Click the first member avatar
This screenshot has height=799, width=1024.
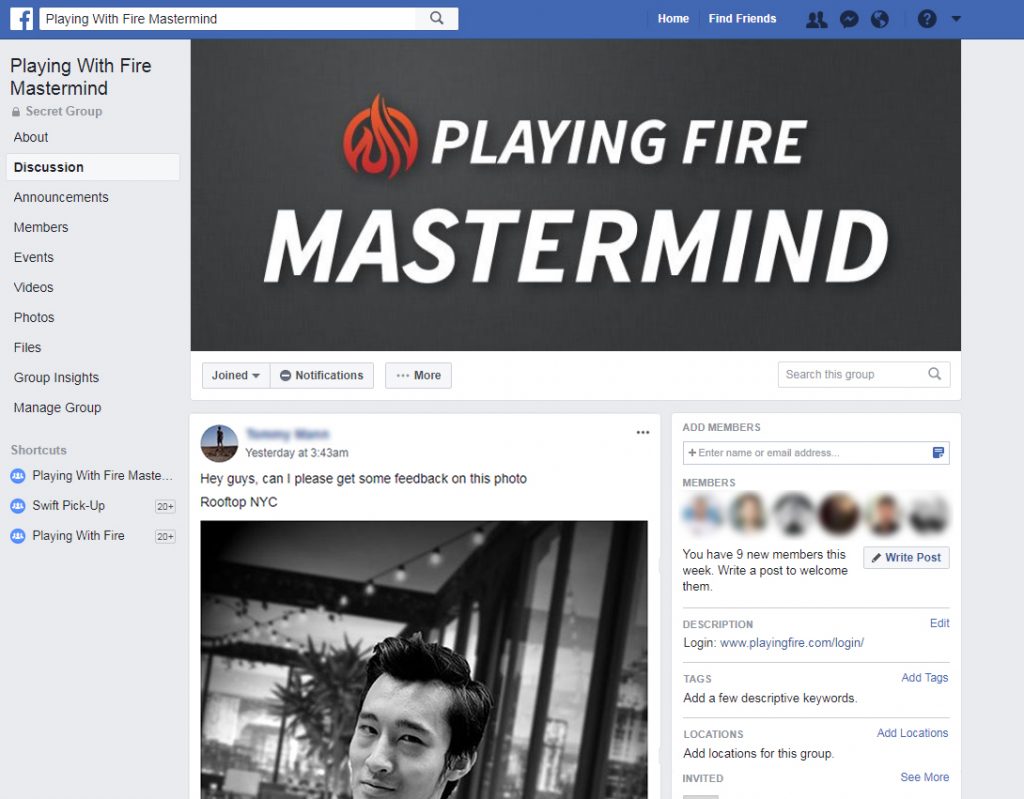coord(703,512)
